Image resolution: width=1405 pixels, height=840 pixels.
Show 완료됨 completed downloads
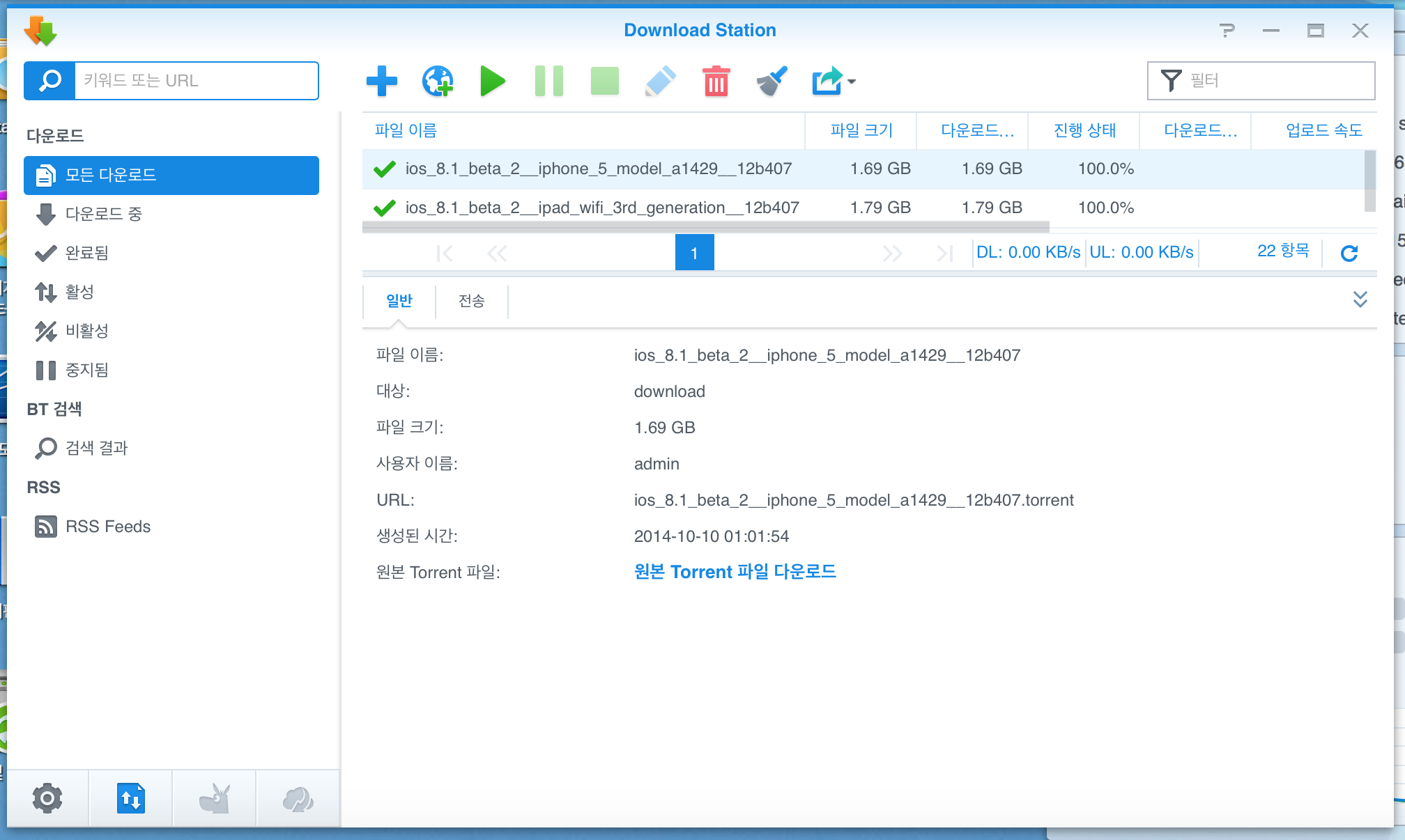[x=171, y=254]
